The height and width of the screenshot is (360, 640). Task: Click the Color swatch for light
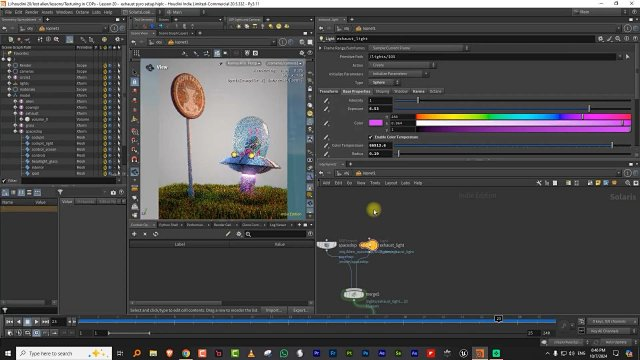point(376,123)
